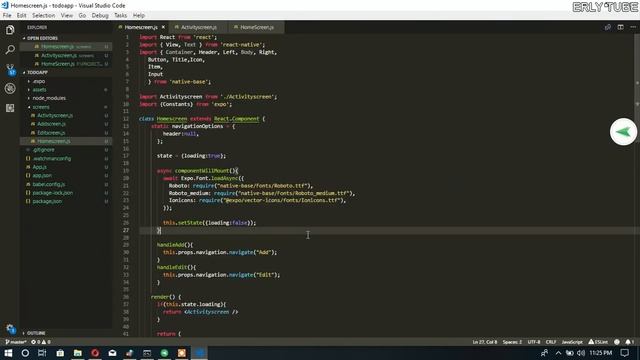The height and width of the screenshot is (360, 640).
Task: Open the Tasks menu
Action: [x=120, y=16]
